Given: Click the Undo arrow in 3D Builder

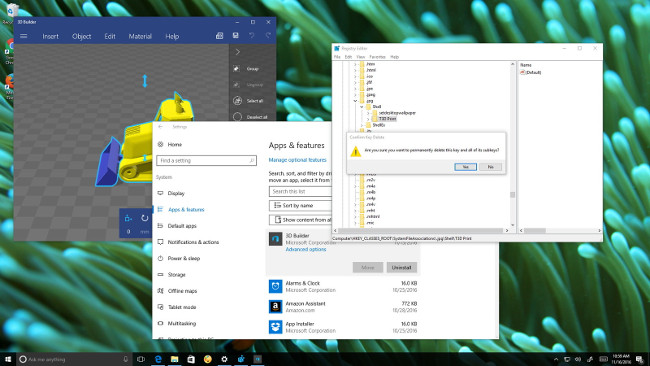Looking at the screenshot, I should coord(252,36).
